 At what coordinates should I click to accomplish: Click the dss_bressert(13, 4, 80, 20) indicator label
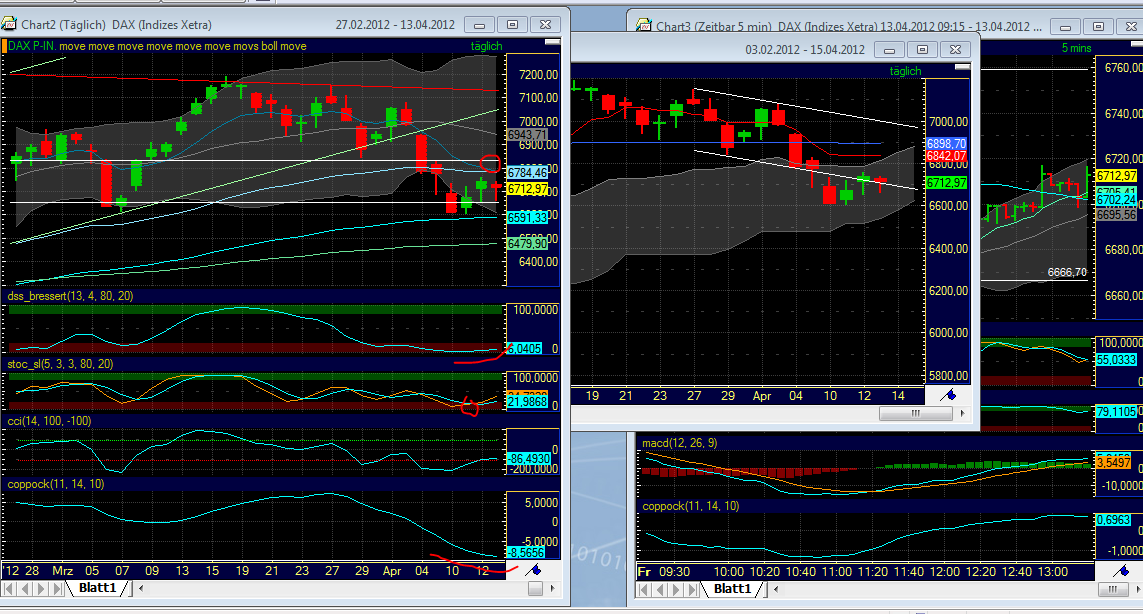tap(70, 296)
